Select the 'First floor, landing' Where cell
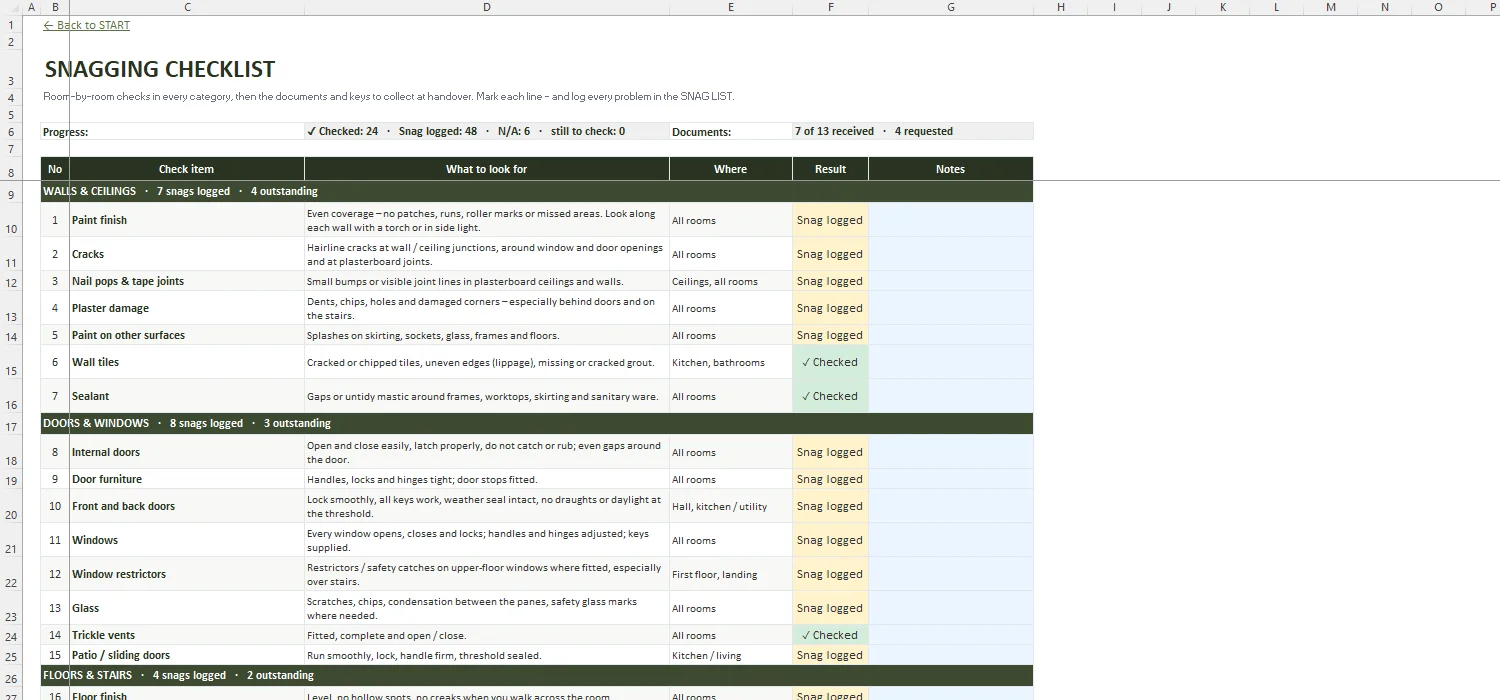Screen dimensions: 1500x700 click(731, 574)
